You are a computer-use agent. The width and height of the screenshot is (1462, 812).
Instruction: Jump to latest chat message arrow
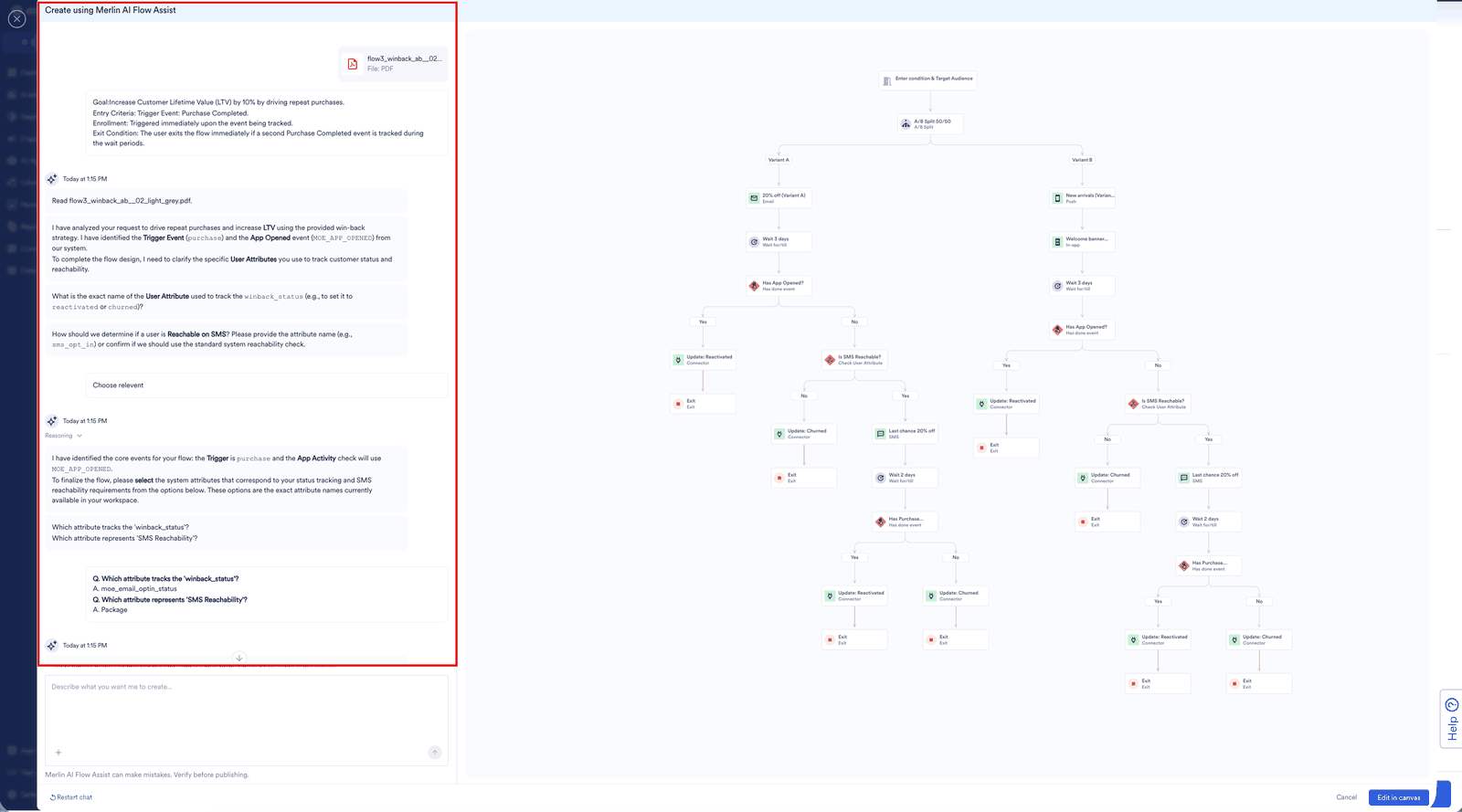(239, 658)
